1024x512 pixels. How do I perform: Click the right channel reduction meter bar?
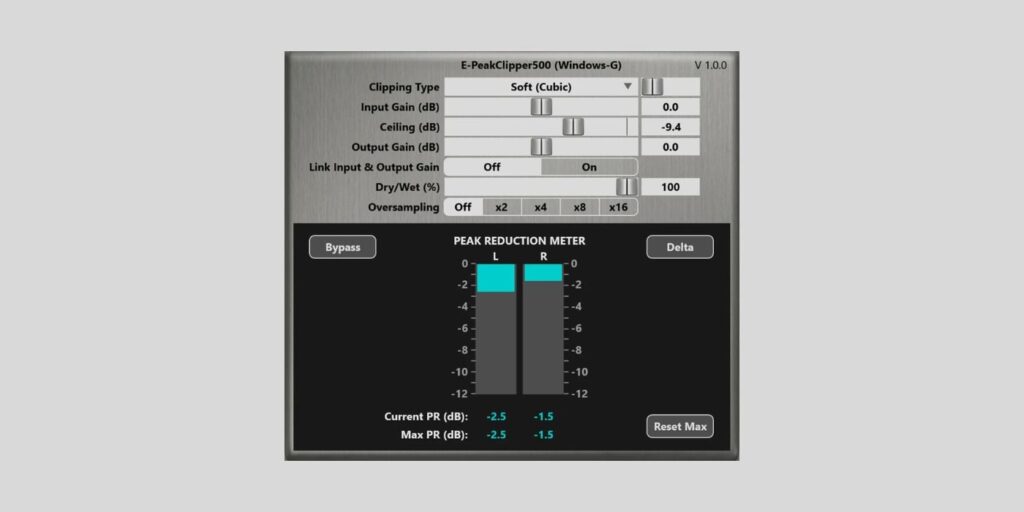[543, 328]
